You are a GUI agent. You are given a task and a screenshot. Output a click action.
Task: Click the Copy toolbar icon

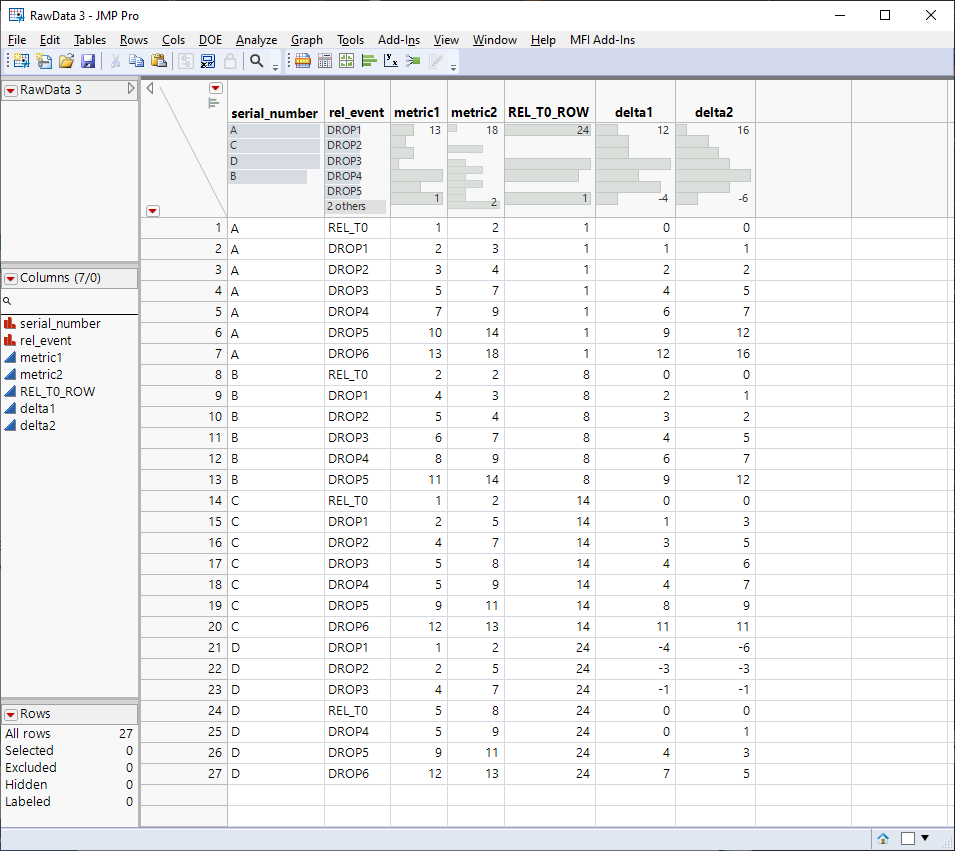coord(137,61)
